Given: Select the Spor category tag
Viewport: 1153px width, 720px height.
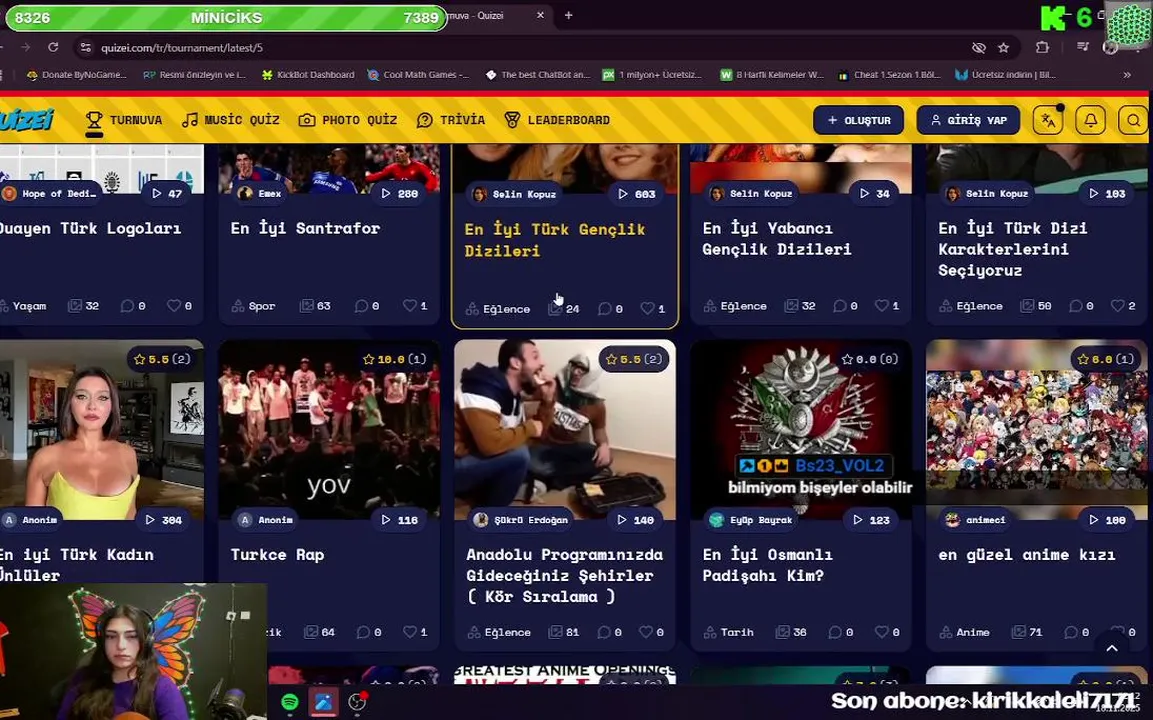Looking at the screenshot, I should (x=254, y=305).
